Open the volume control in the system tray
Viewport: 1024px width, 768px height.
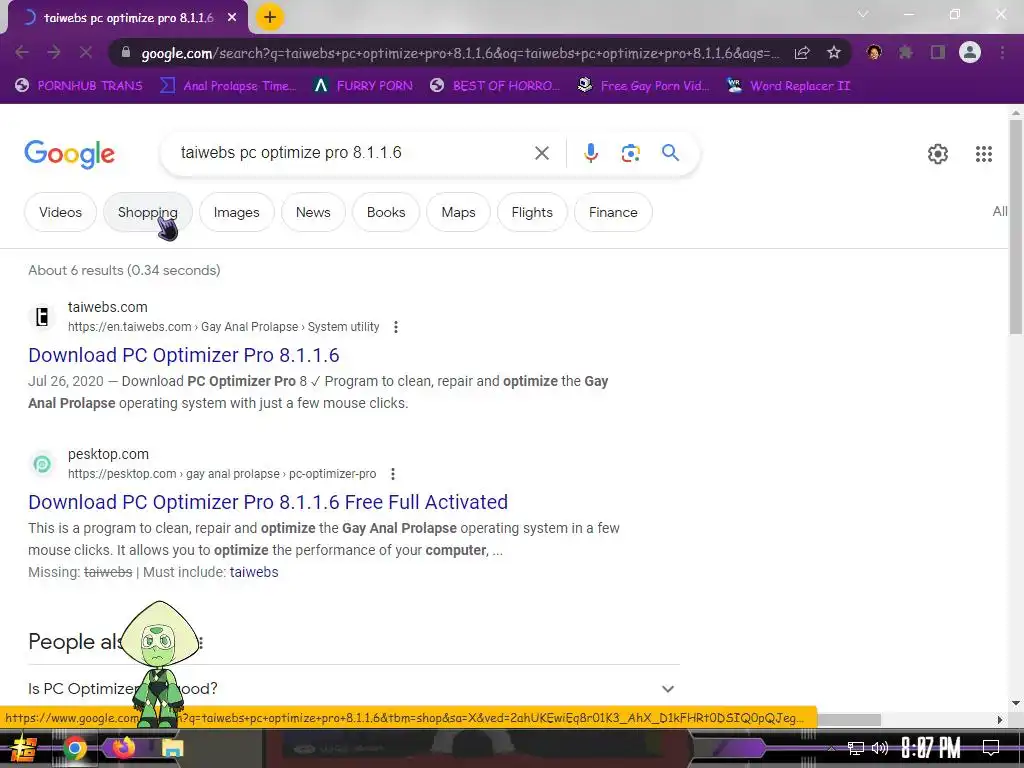coord(880,748)
